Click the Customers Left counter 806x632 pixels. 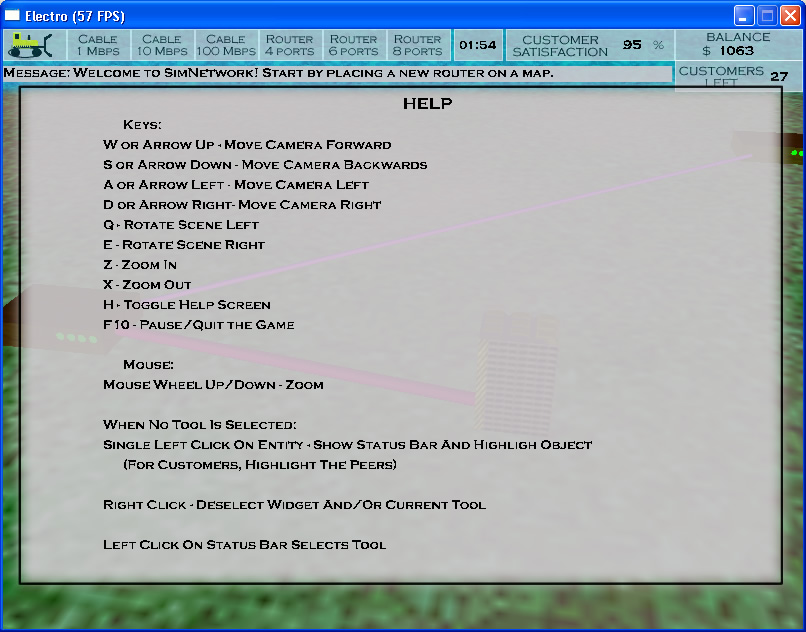[x=738, y=76]
